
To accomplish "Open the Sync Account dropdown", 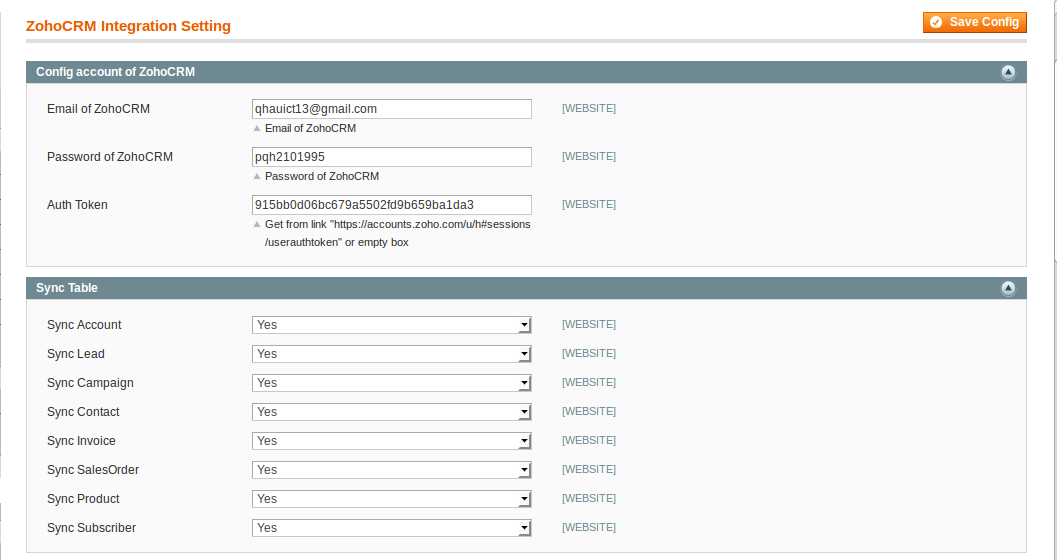I will [392, 325].
